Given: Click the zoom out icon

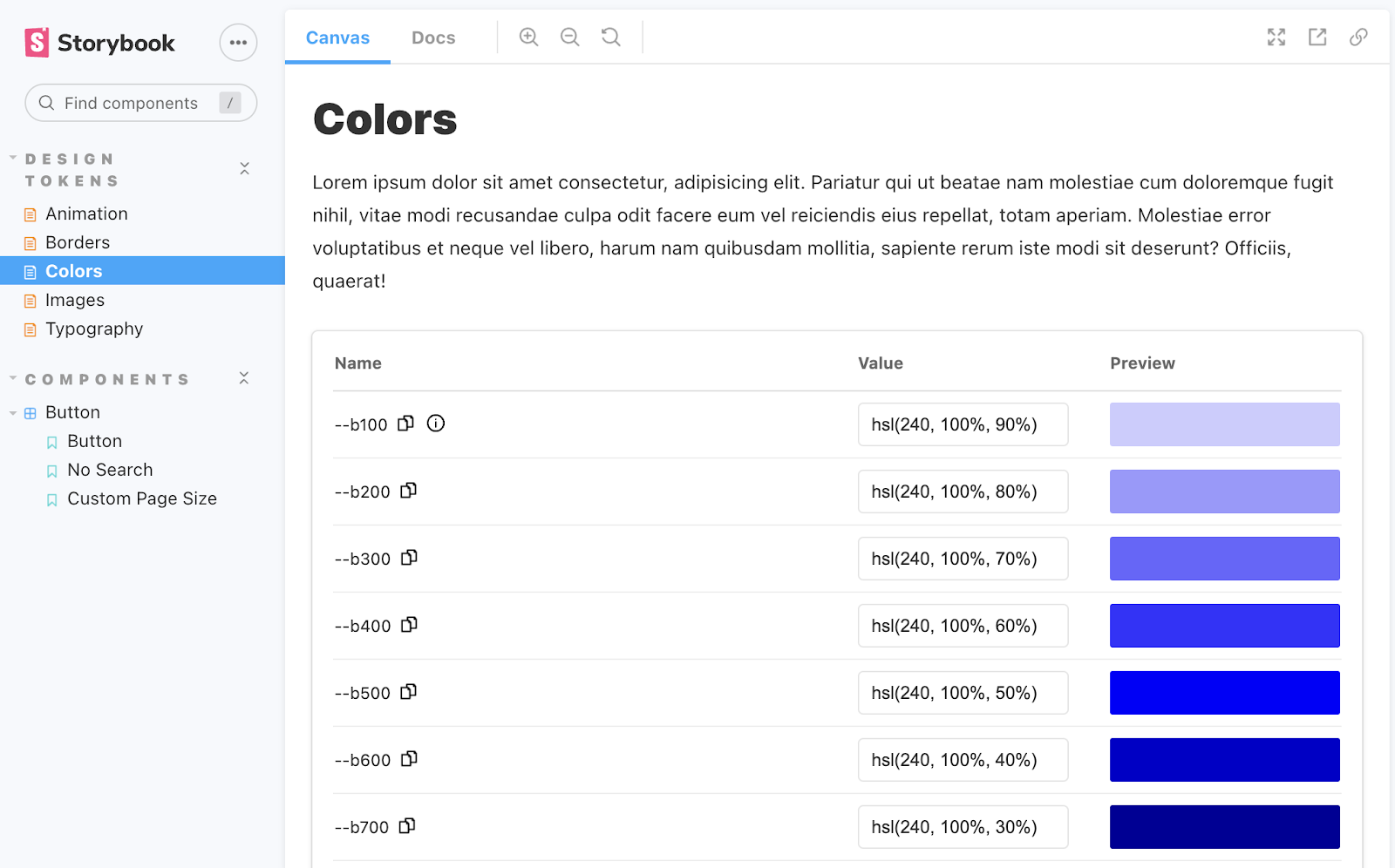Looking at the screenshot, I should (x=569, y=37).
